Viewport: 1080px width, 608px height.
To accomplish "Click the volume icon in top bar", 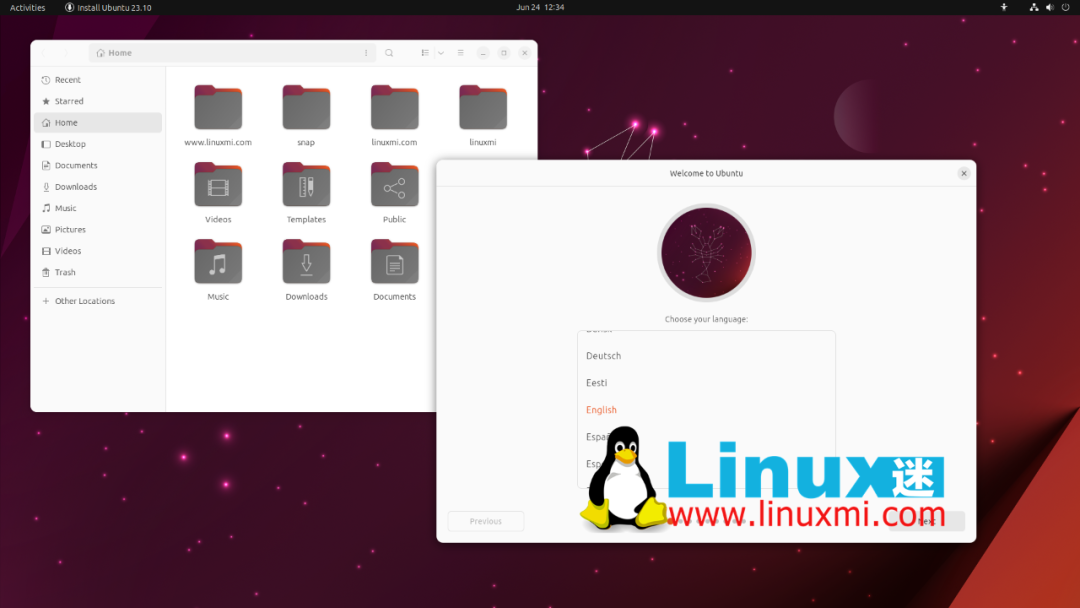I will click(1050, 8).
